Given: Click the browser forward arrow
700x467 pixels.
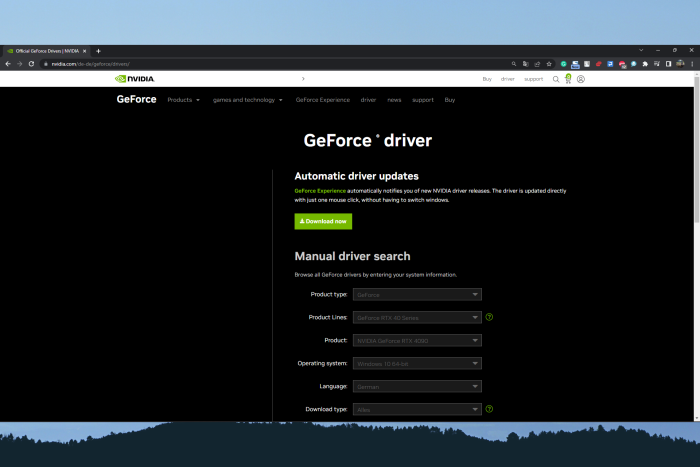Looking at the screenshot, I should pos(20,64).
